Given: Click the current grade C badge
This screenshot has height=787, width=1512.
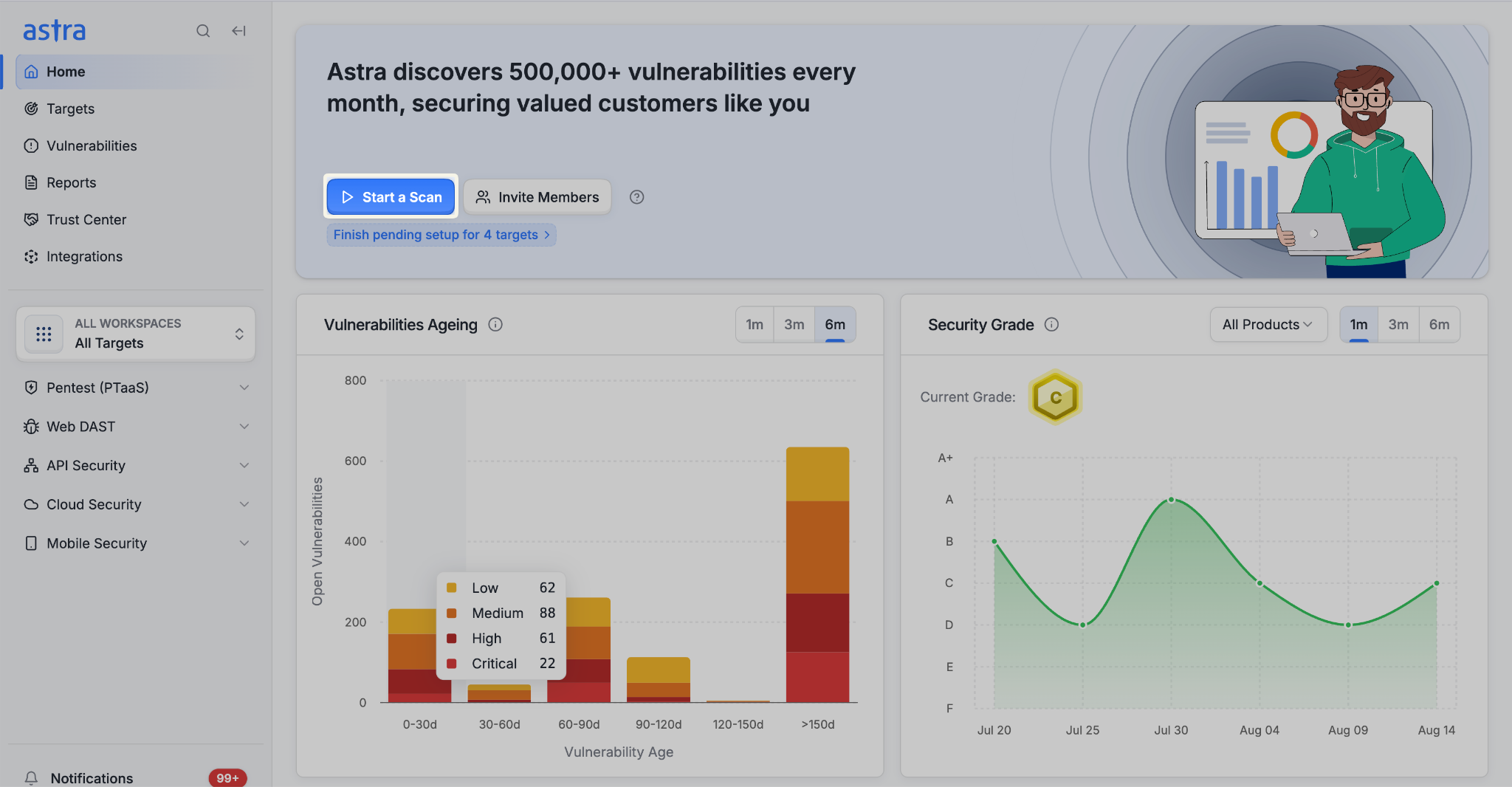Looking at the screenshot, I should pyautogui.click(x=1056, y=397).
